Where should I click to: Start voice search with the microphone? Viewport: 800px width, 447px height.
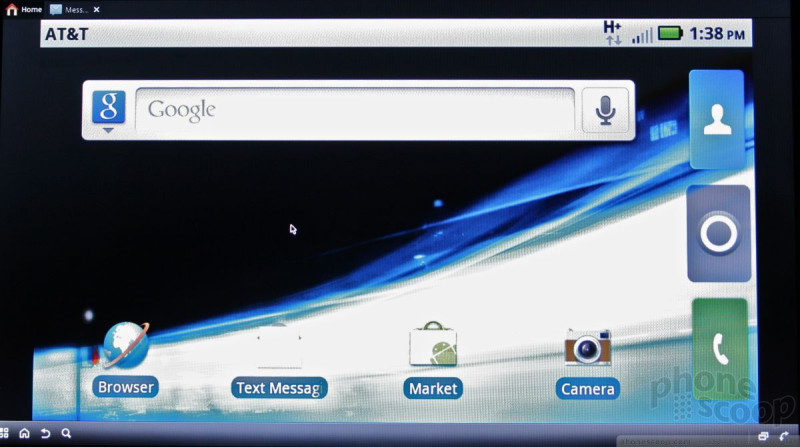point(605,110)
